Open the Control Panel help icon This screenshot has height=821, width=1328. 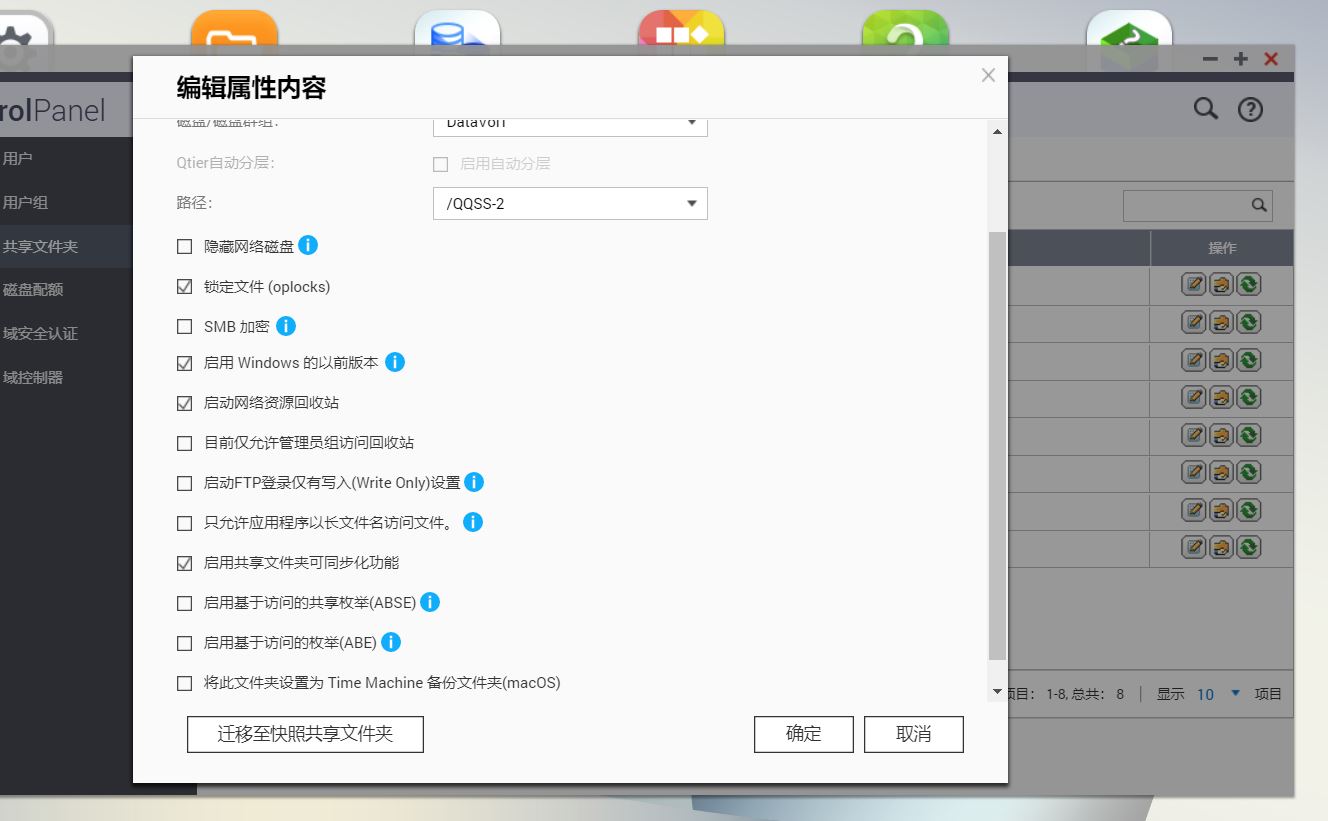pyautogui.click(x=1250, y=109)
